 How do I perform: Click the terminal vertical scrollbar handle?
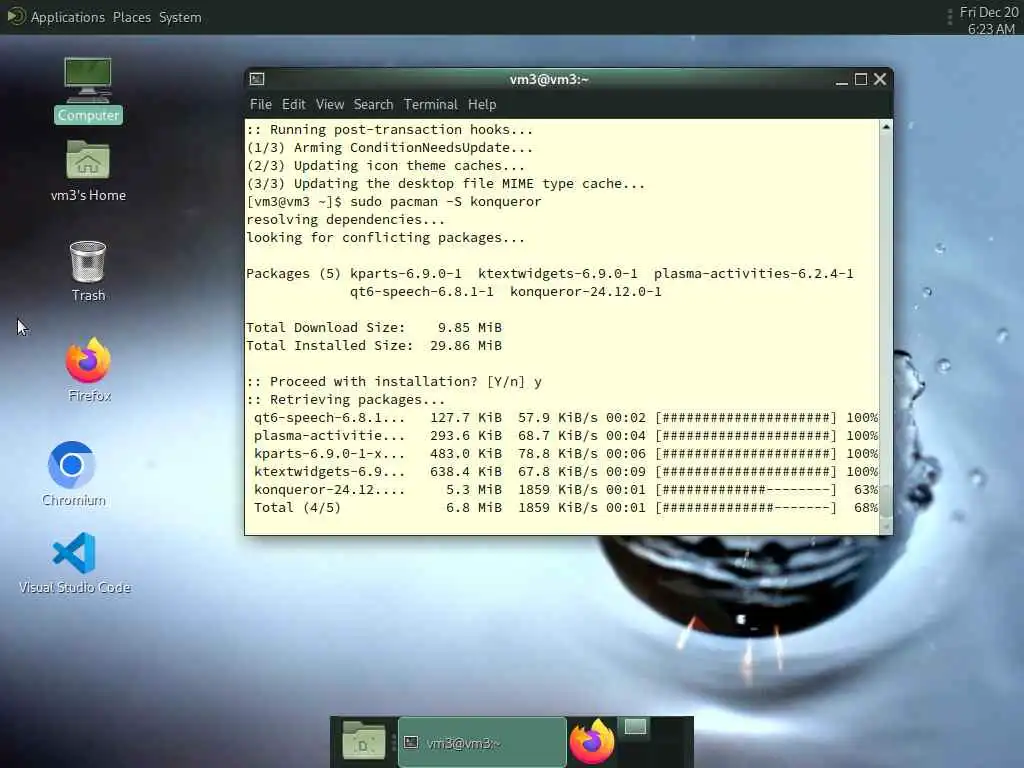click(886, 500)
